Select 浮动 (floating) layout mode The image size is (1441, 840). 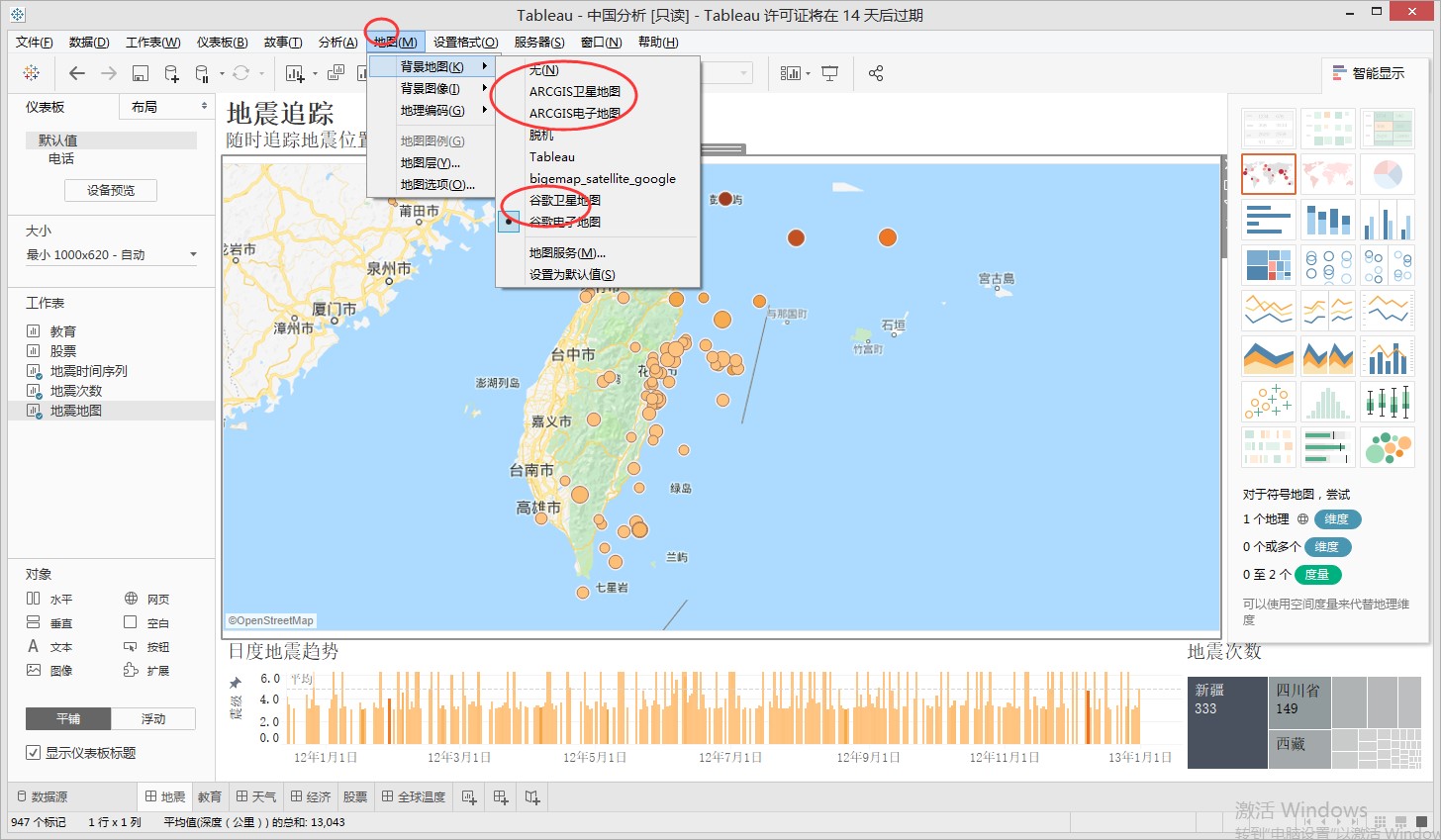pos(153,718)
